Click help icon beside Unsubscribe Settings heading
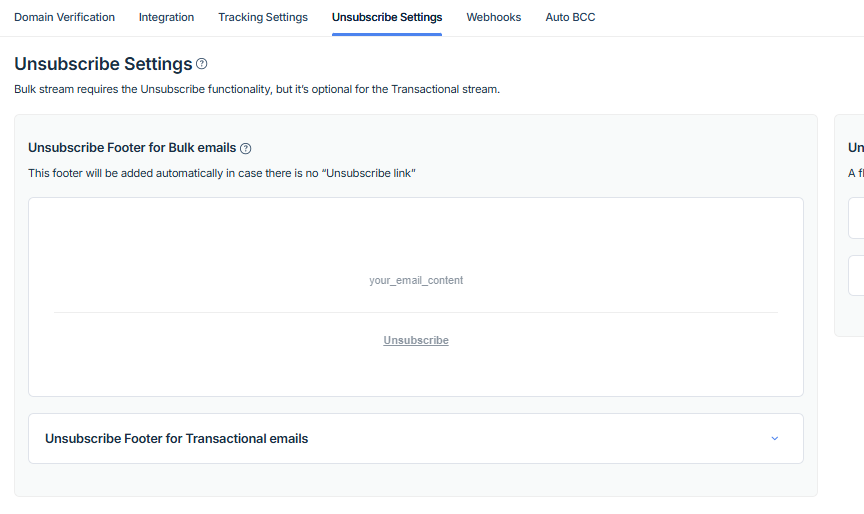Screen dimensions: 864x514 [x=202, y=64]
